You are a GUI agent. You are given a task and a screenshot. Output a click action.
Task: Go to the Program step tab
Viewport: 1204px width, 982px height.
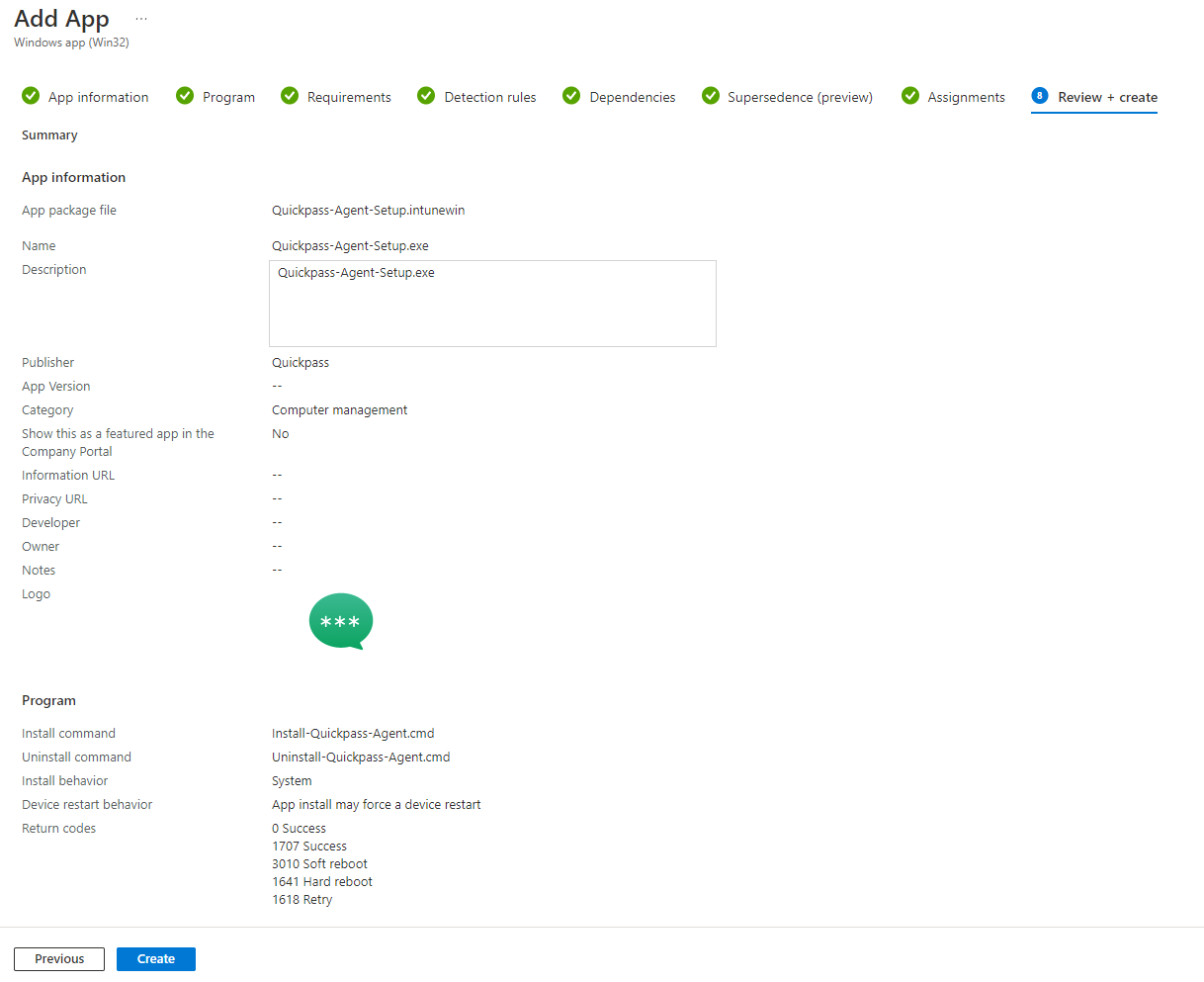tap(215, 97)
